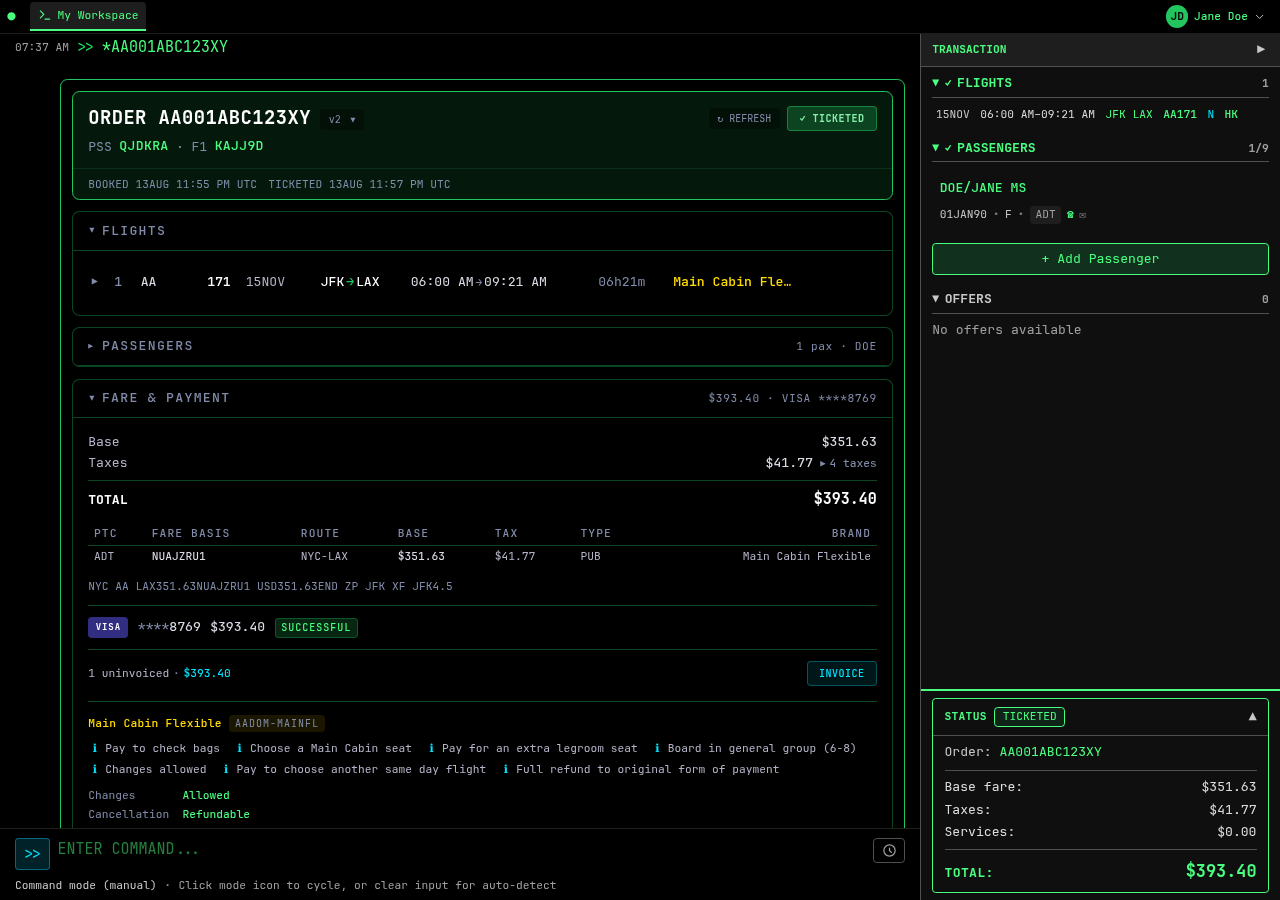This screenshot has width=1280, height=900.
Task: Click the Add Passenger button
Action: point(1100,259)
